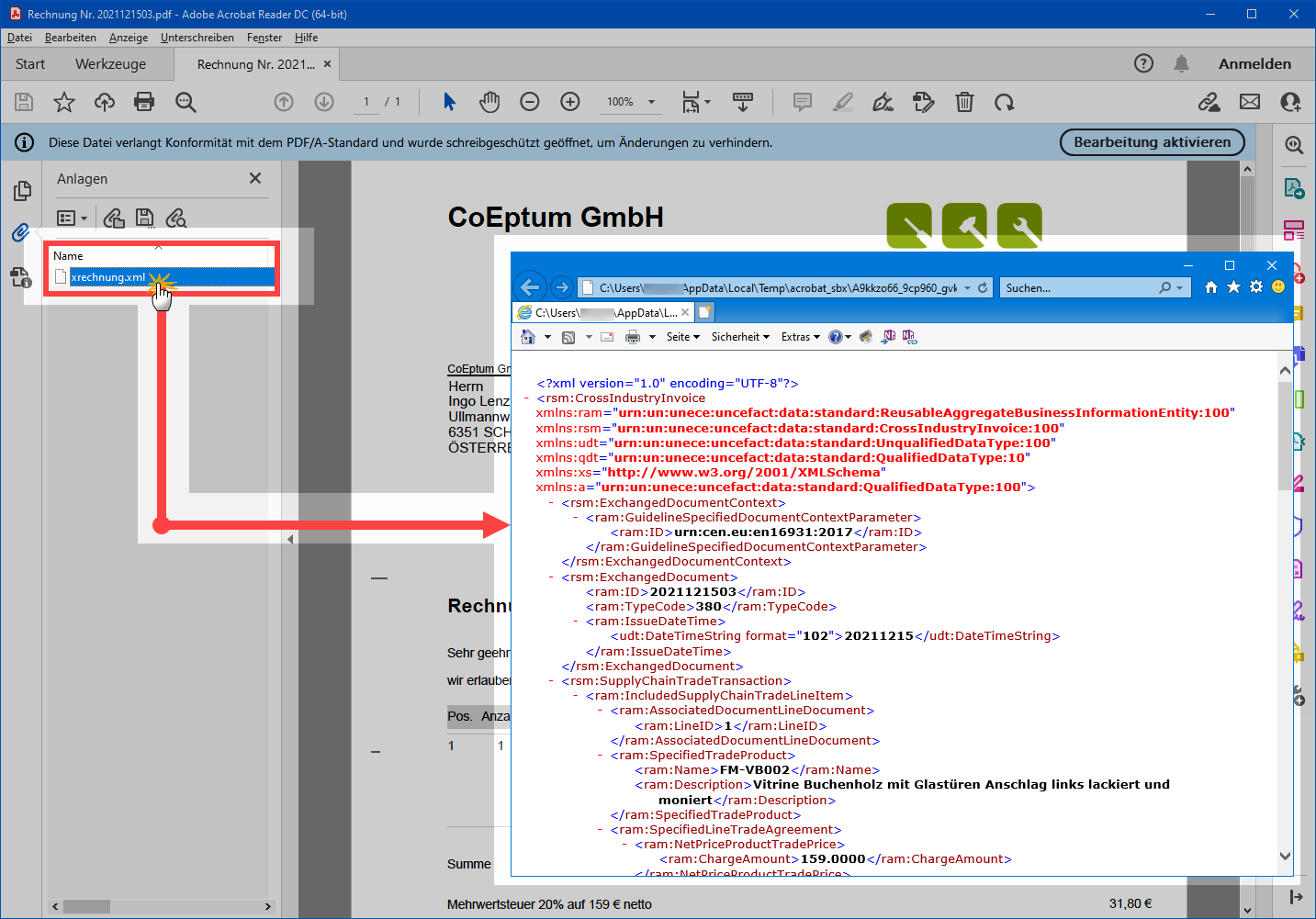
Task: Open Explorer settings gear icon
Action: point(1256,287)
